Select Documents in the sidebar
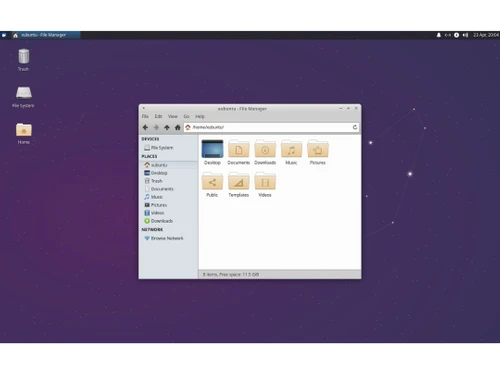 (x=168, y=189)
